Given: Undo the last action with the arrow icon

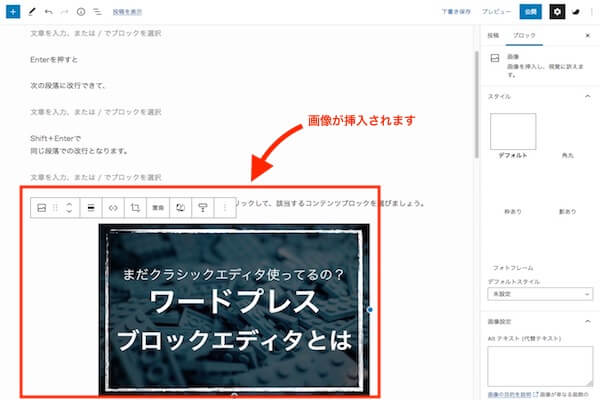Looking at the screenshot, I should click(48, 12).
